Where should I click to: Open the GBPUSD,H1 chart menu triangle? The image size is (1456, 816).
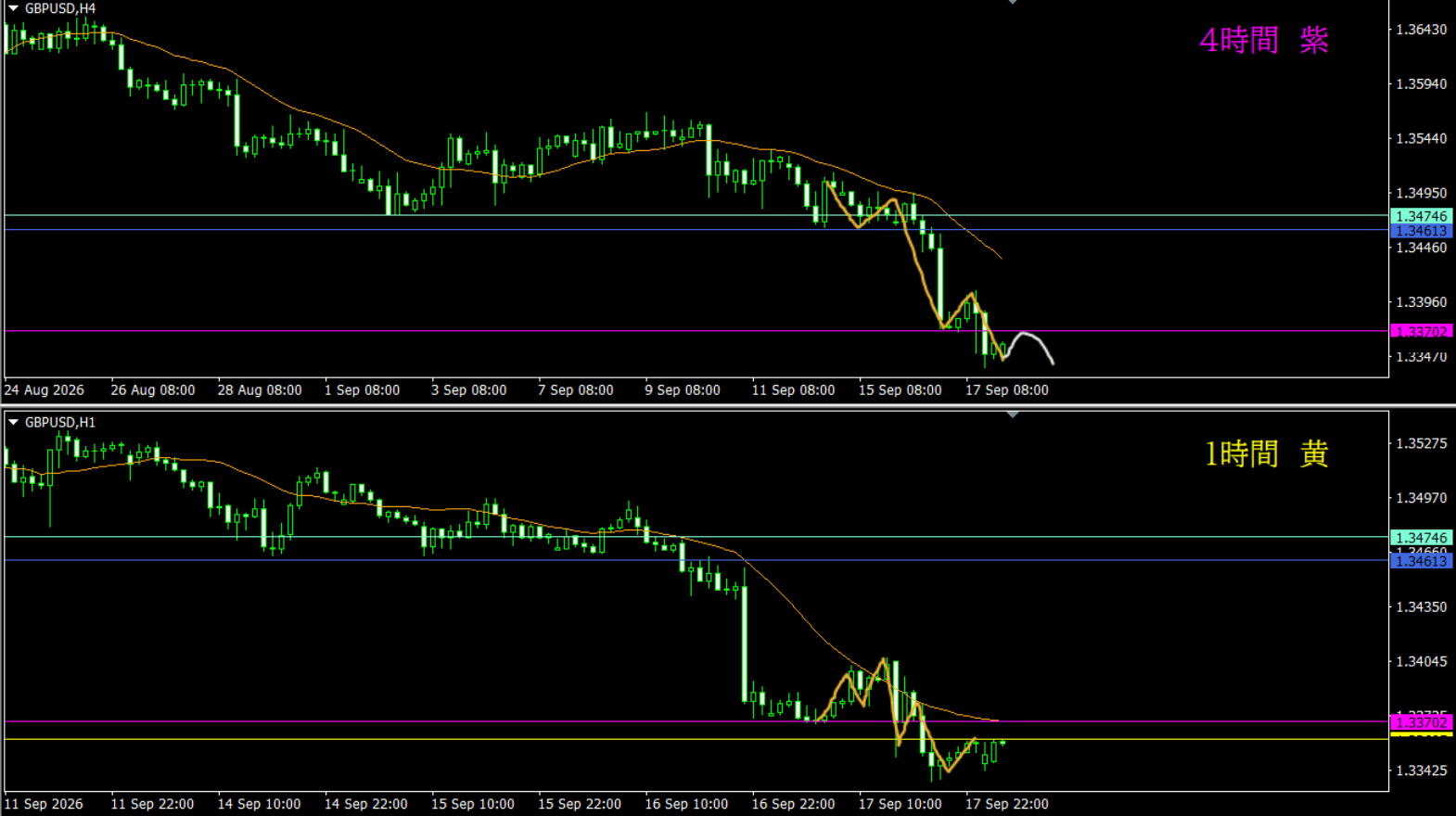pyautogui.click(x=13, y=422)
